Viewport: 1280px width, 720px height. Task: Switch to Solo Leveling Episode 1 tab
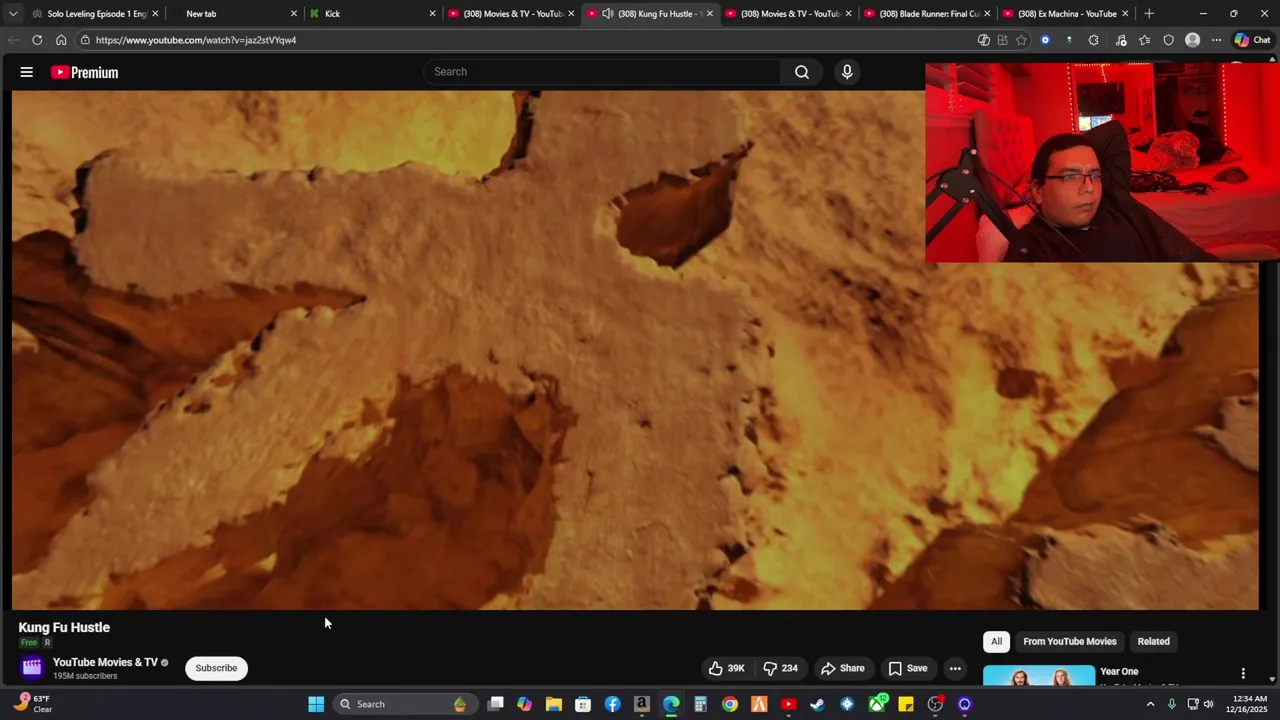point(96,14)
